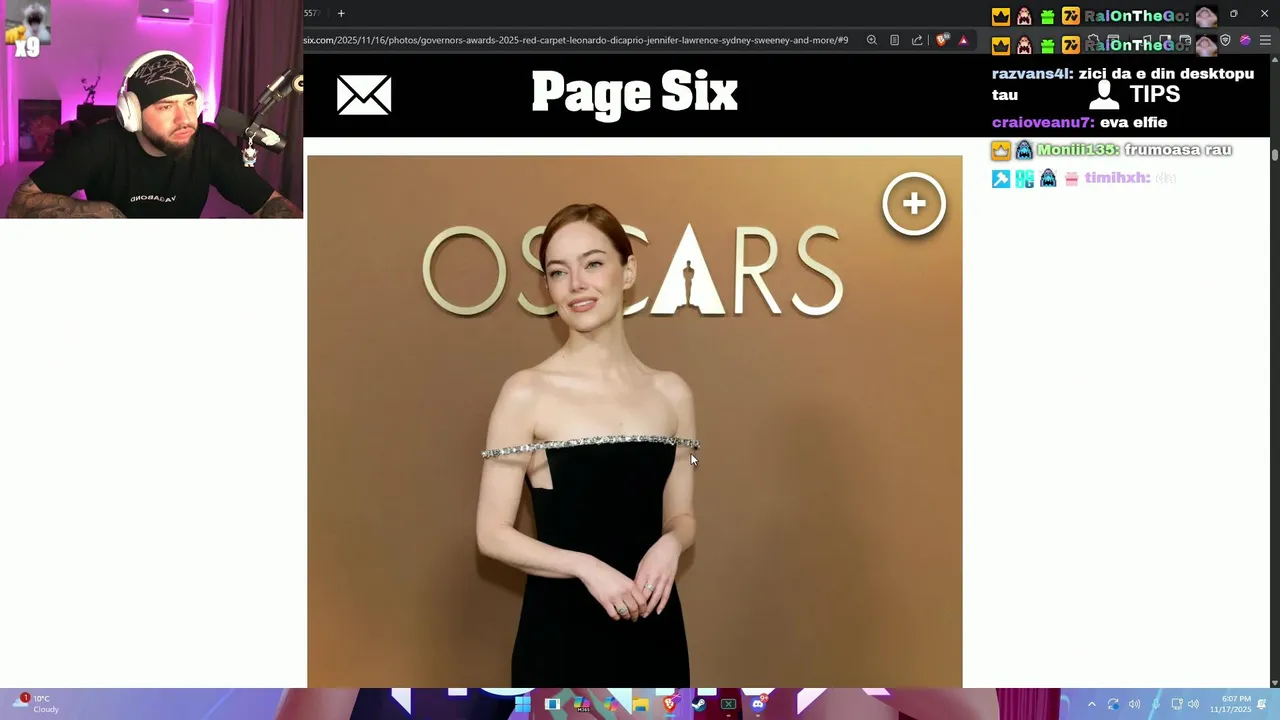This screenshot has width=1280, height=720.
Task: Click the Emma Stone Oscars photo
Action: tap(634, 421)
